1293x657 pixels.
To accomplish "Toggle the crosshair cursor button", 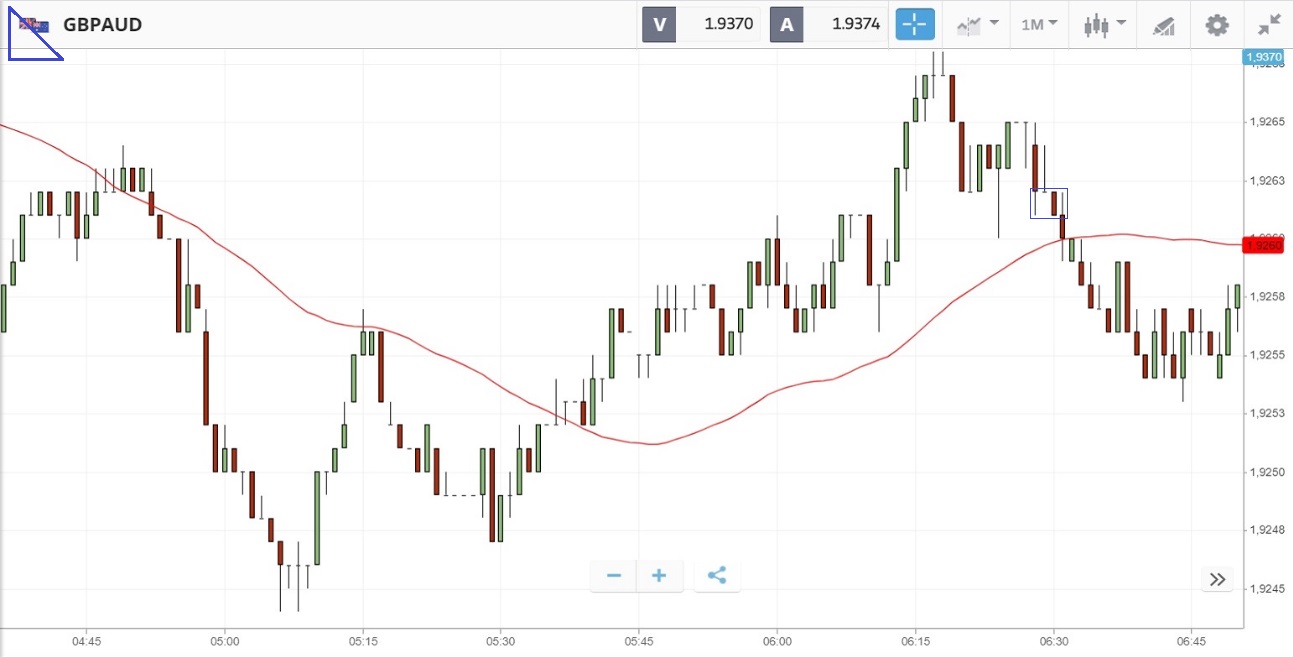I will (x=915, y=24).
